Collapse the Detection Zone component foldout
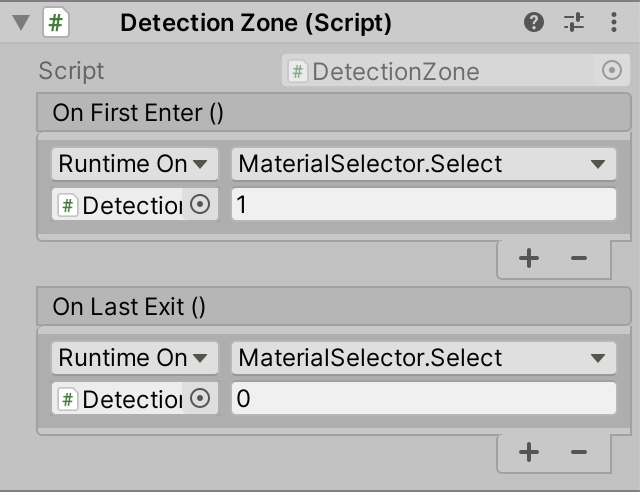The width and height of the screenshot is (640, 492). 20,23
